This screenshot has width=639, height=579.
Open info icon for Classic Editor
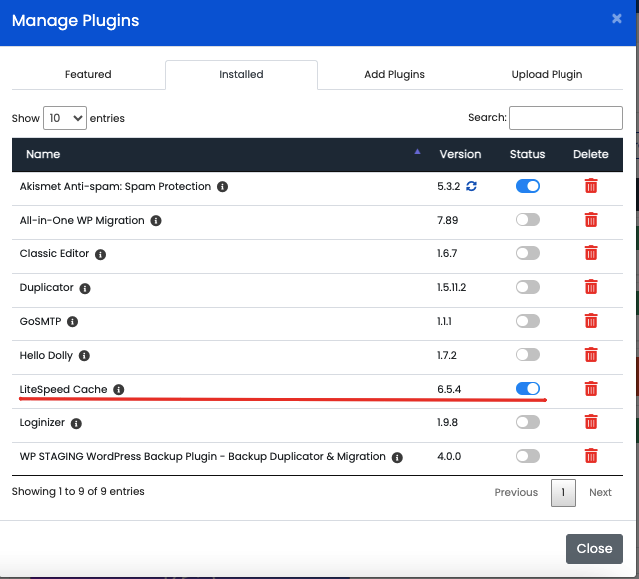click(100, 254)
